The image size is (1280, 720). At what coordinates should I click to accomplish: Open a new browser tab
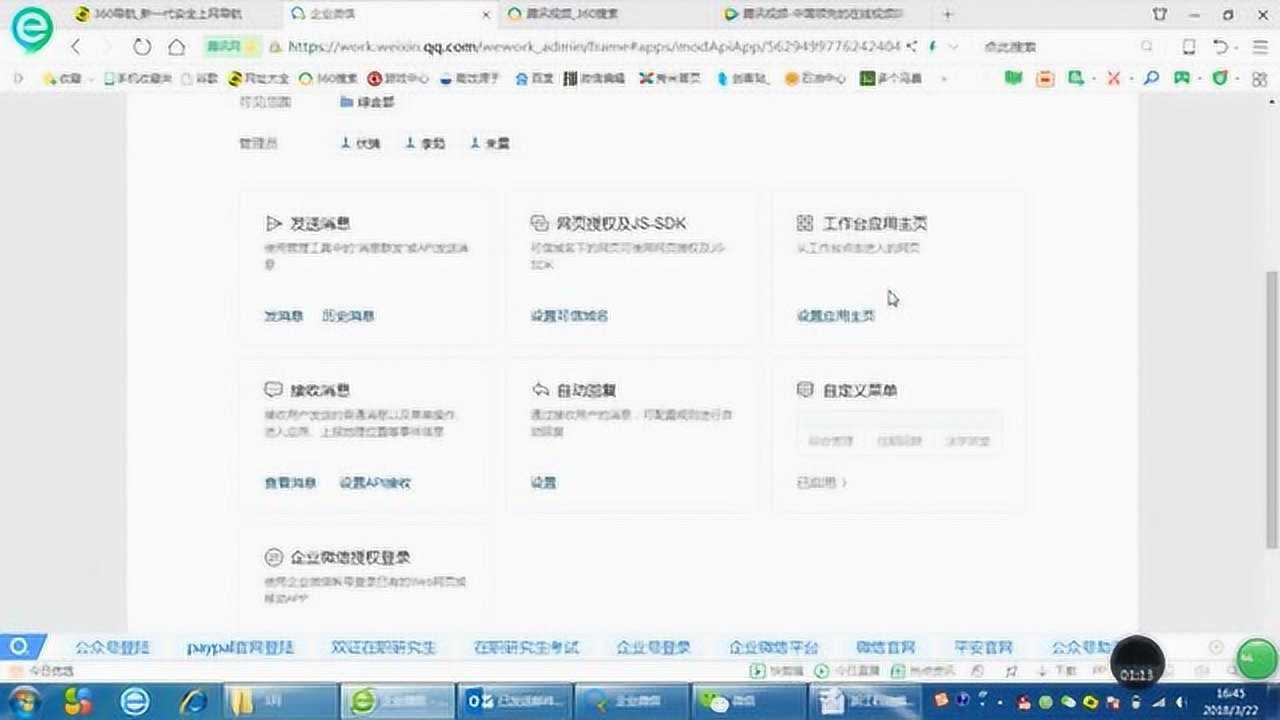tap(948, 14)
